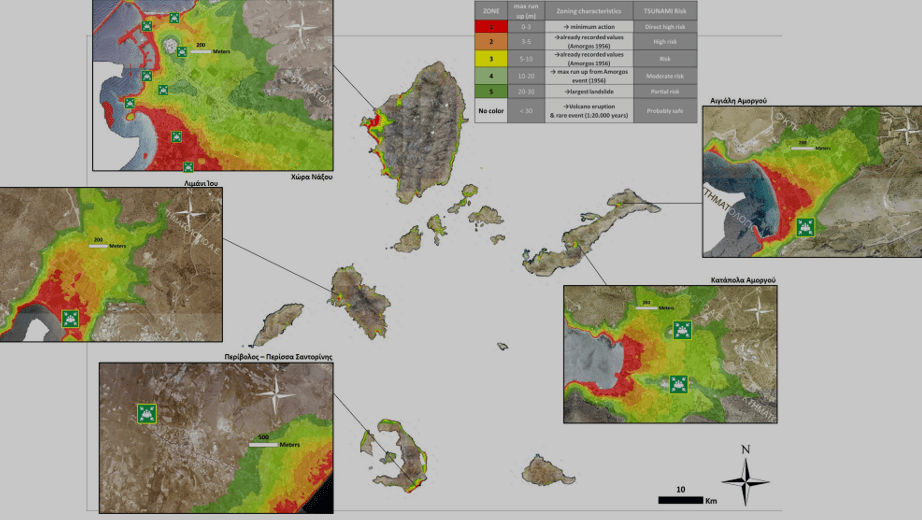This screenshot has width=922, height=520.
Task: Click the evacuation point icon in the Ios port inset
Action: 70,318
